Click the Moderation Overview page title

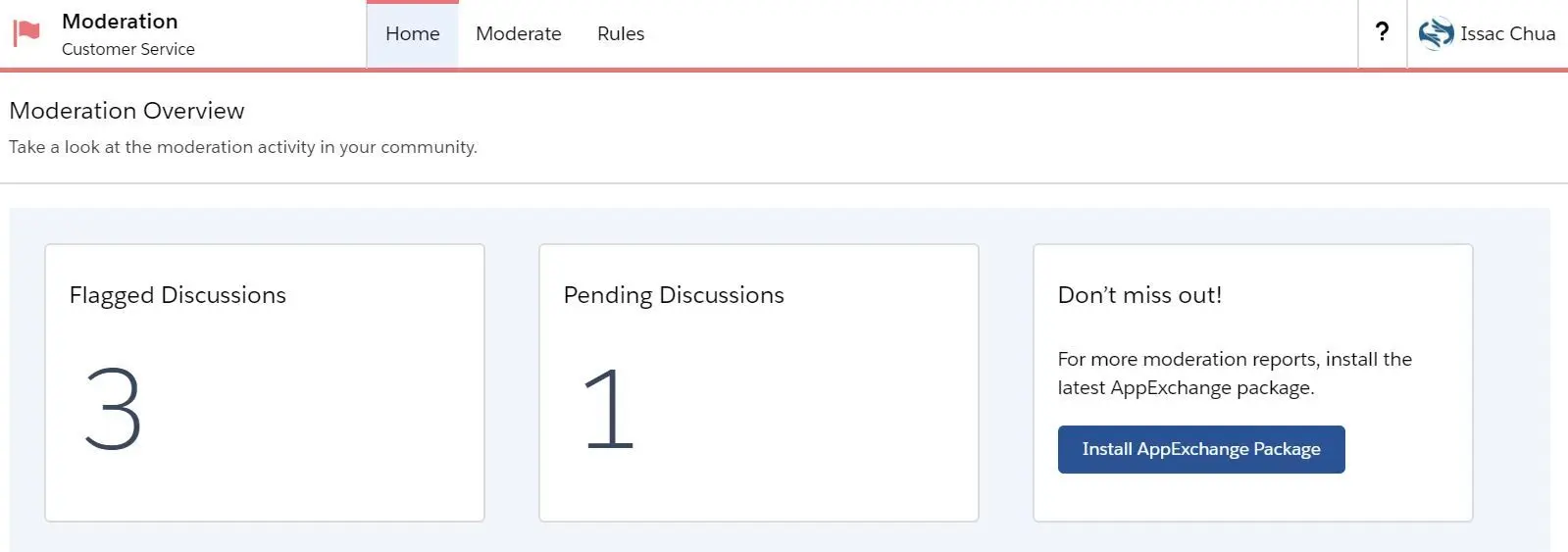[x=126, y=110]
